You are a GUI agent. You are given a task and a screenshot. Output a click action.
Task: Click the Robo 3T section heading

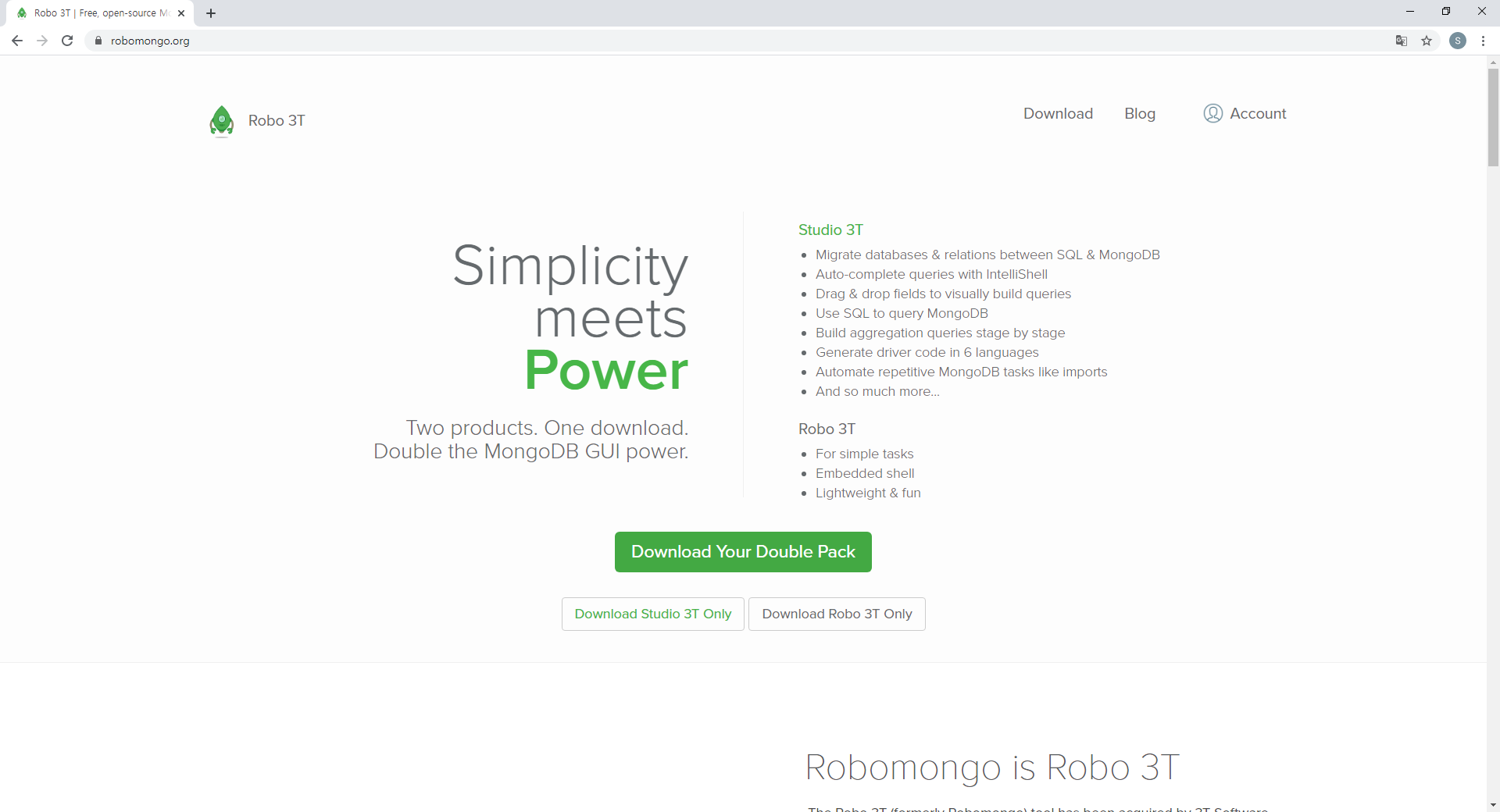click(827, 429)
